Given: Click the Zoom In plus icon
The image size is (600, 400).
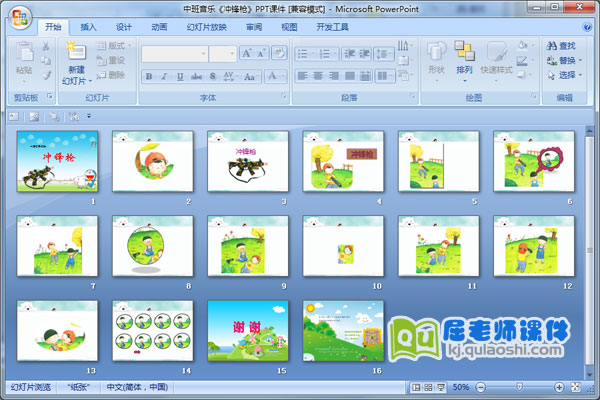Looking at the screenshot, I should click(x=559, y=387).
